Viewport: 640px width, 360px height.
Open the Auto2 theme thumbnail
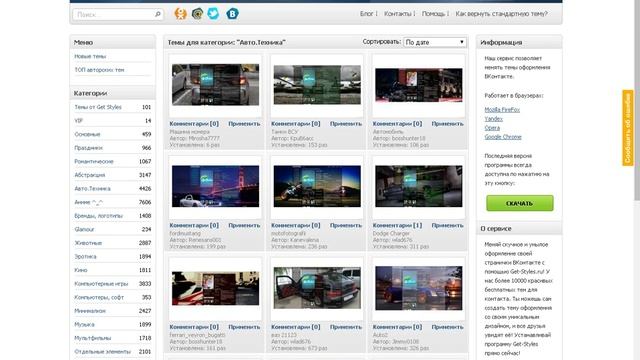point(419,288)
